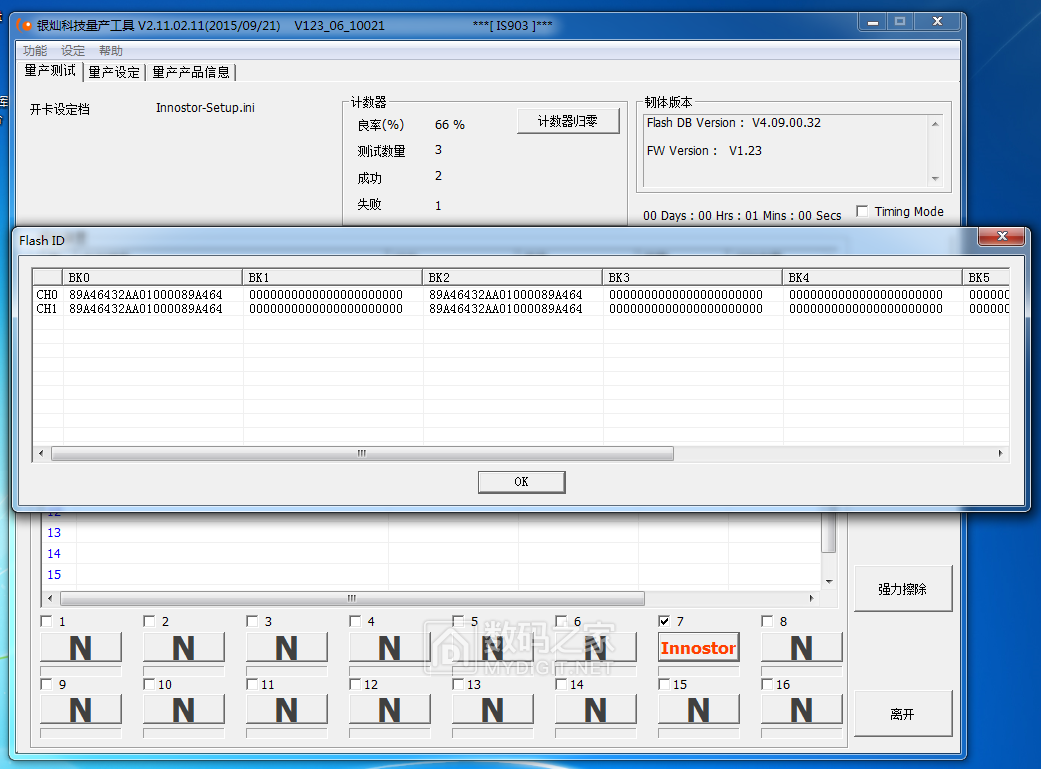Click port 15 N status button
The width and height of the screenshot is (1041, 769).
tap(698, 710)
